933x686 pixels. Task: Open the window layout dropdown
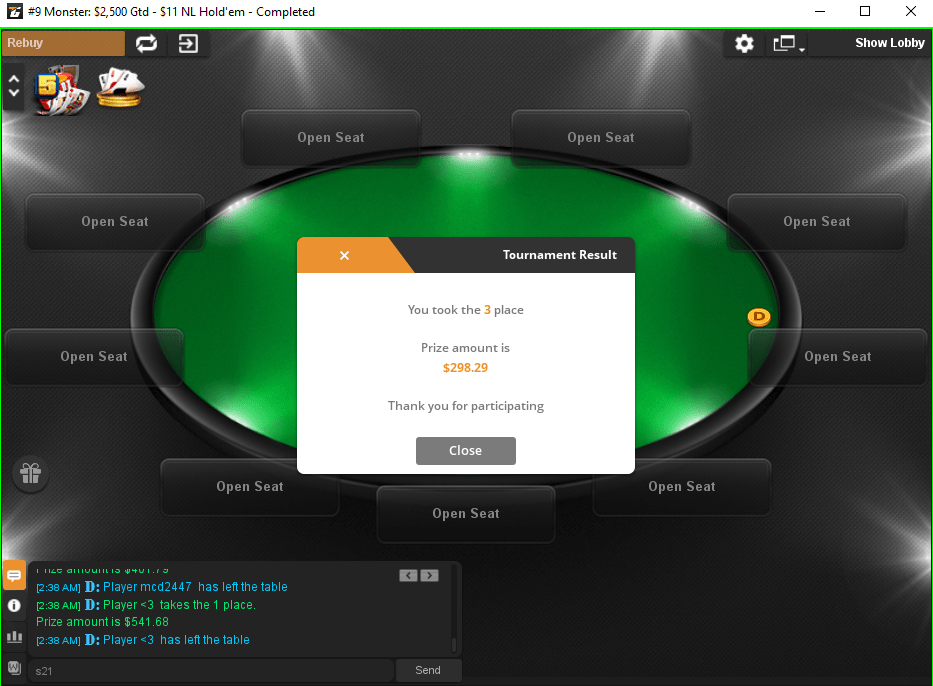(788, 43)
